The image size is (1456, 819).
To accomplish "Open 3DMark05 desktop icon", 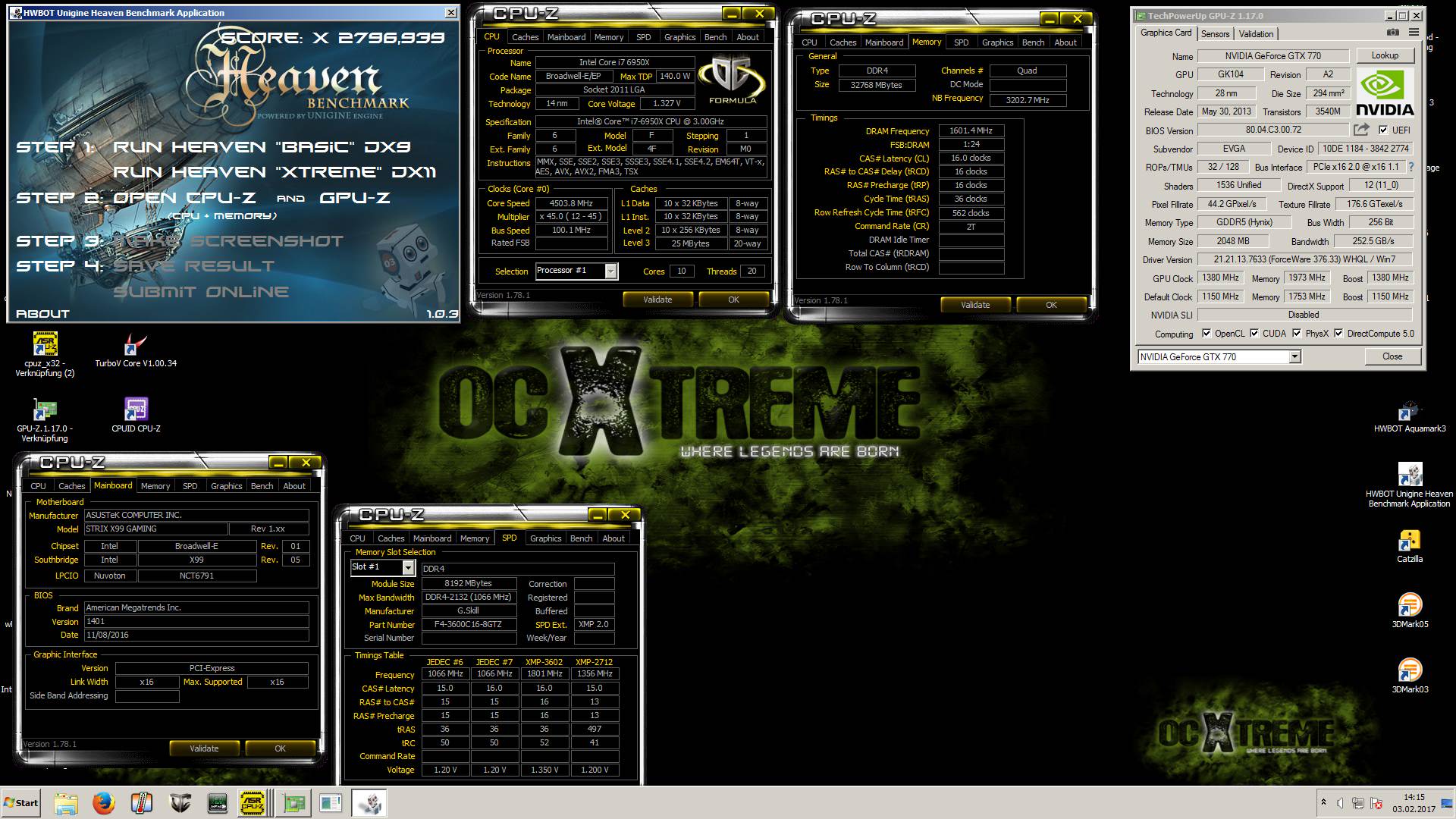I will tap(1410, 611).
